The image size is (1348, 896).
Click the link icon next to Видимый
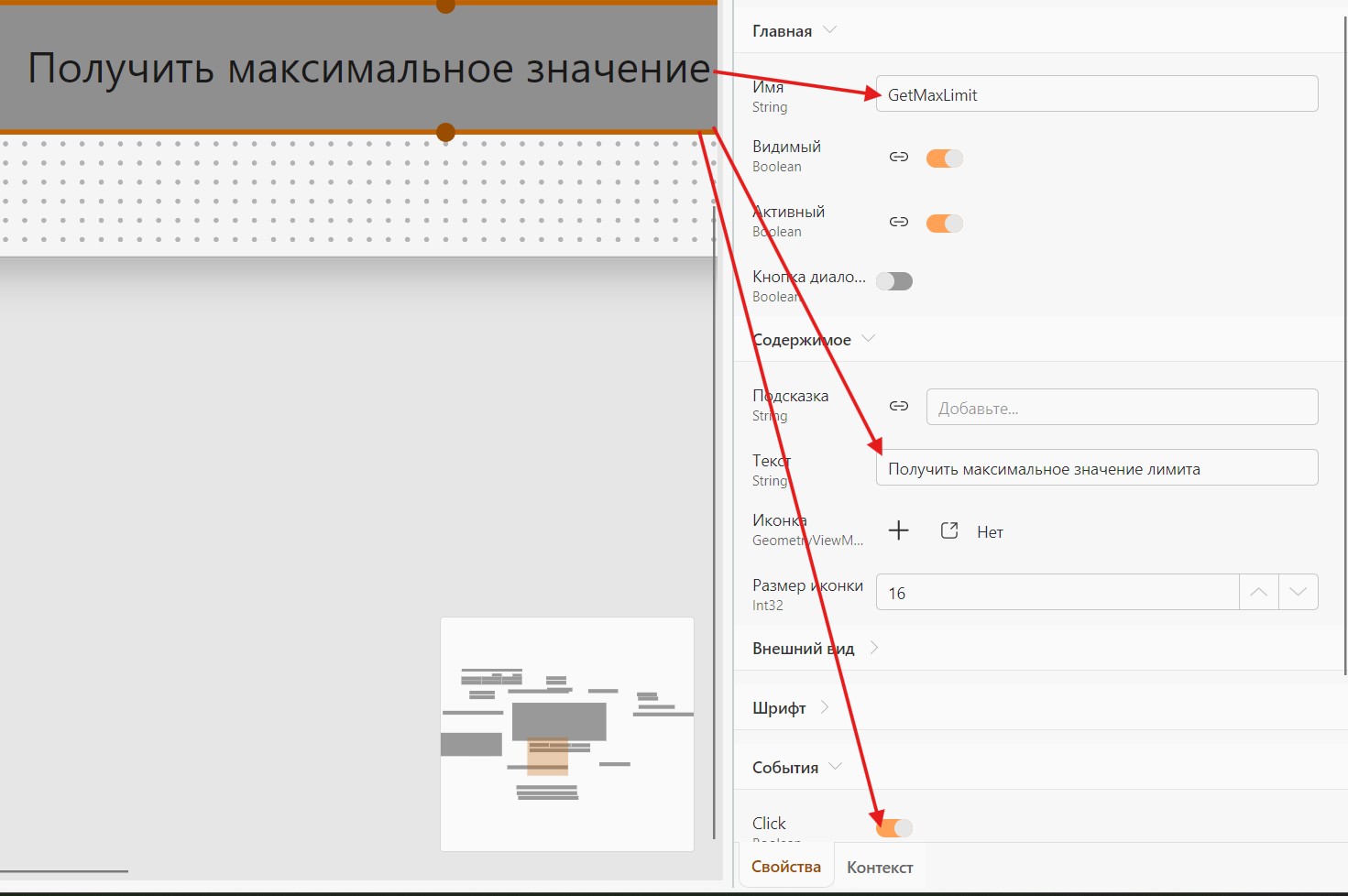pyautogui.click(x=899, y=157)
